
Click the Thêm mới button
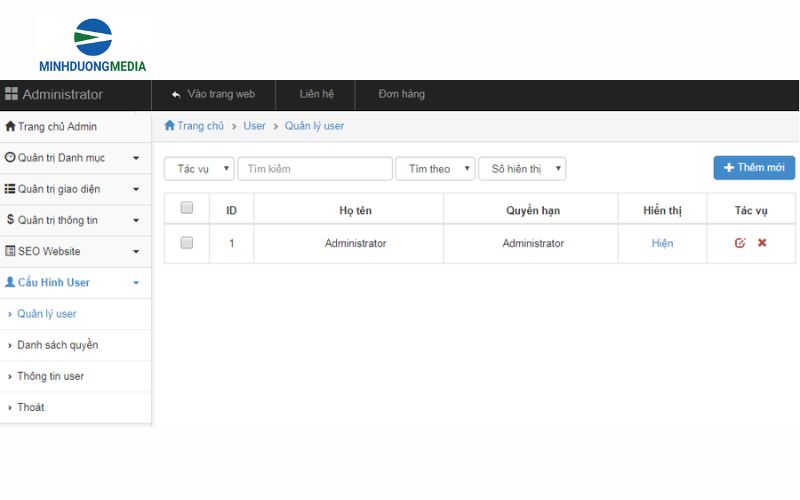coord(754,168)
